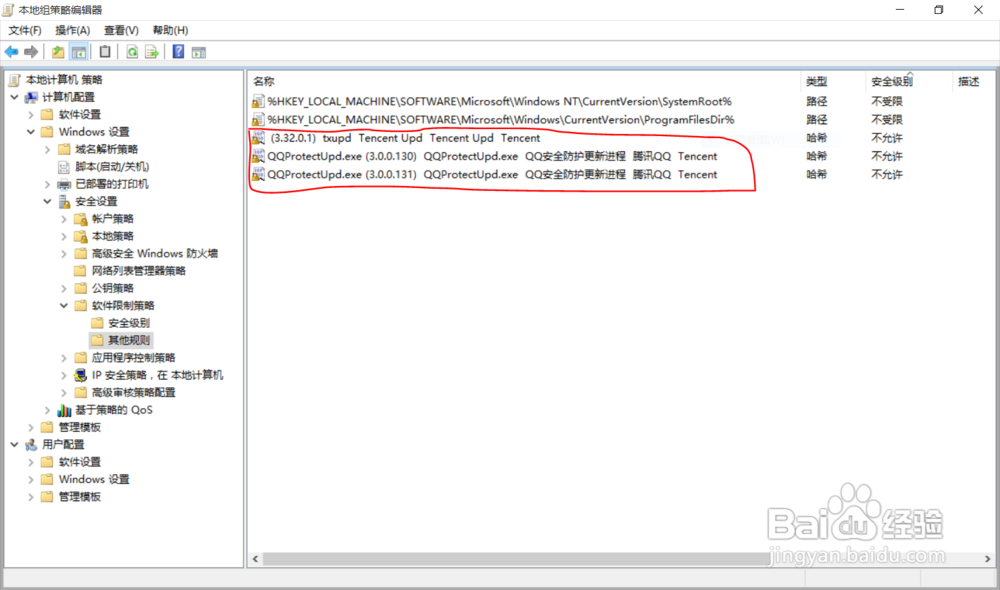Click the 用户配置 user icon
This screenshot has width=1000, height=590.
[31, 445]
